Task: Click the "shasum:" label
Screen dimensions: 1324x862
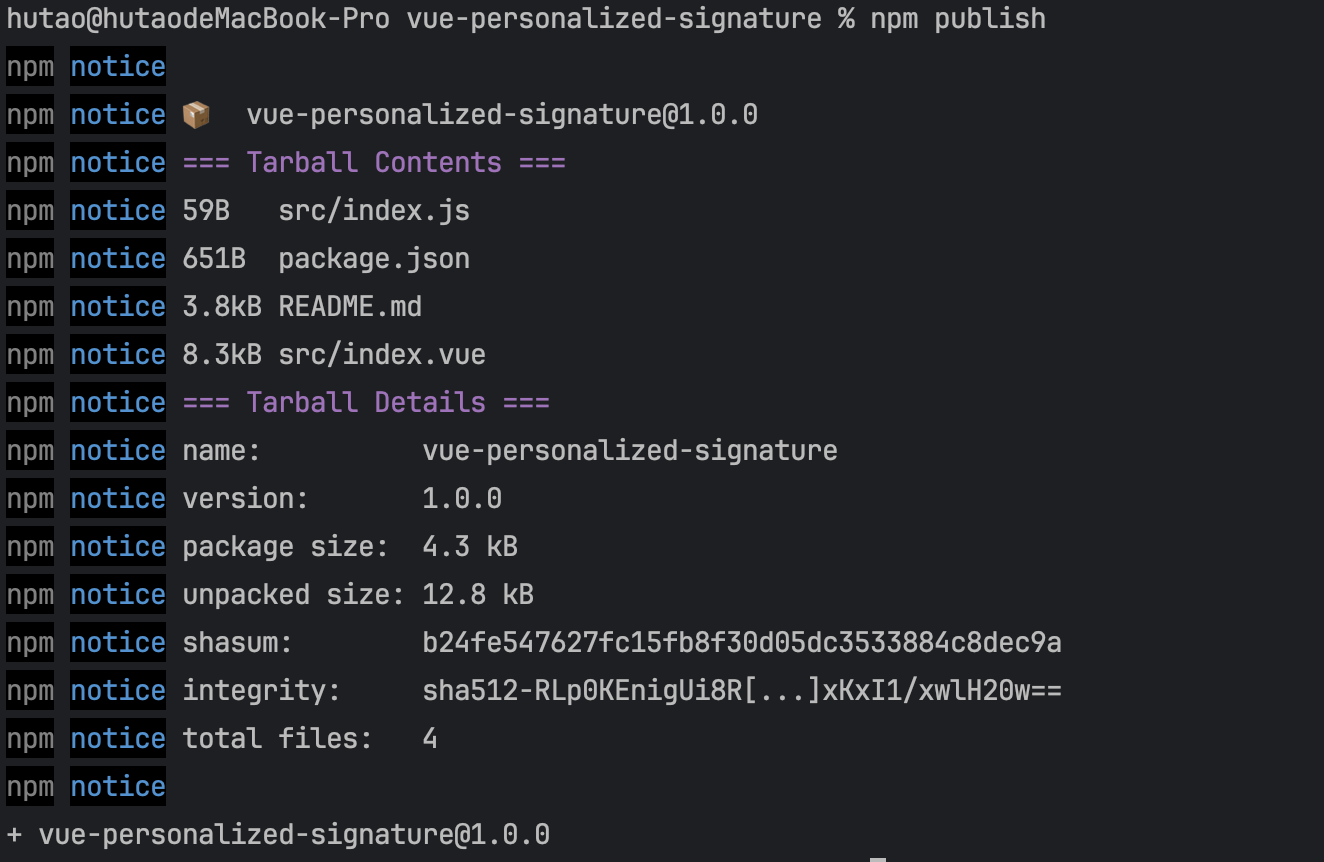Action: 237,643
